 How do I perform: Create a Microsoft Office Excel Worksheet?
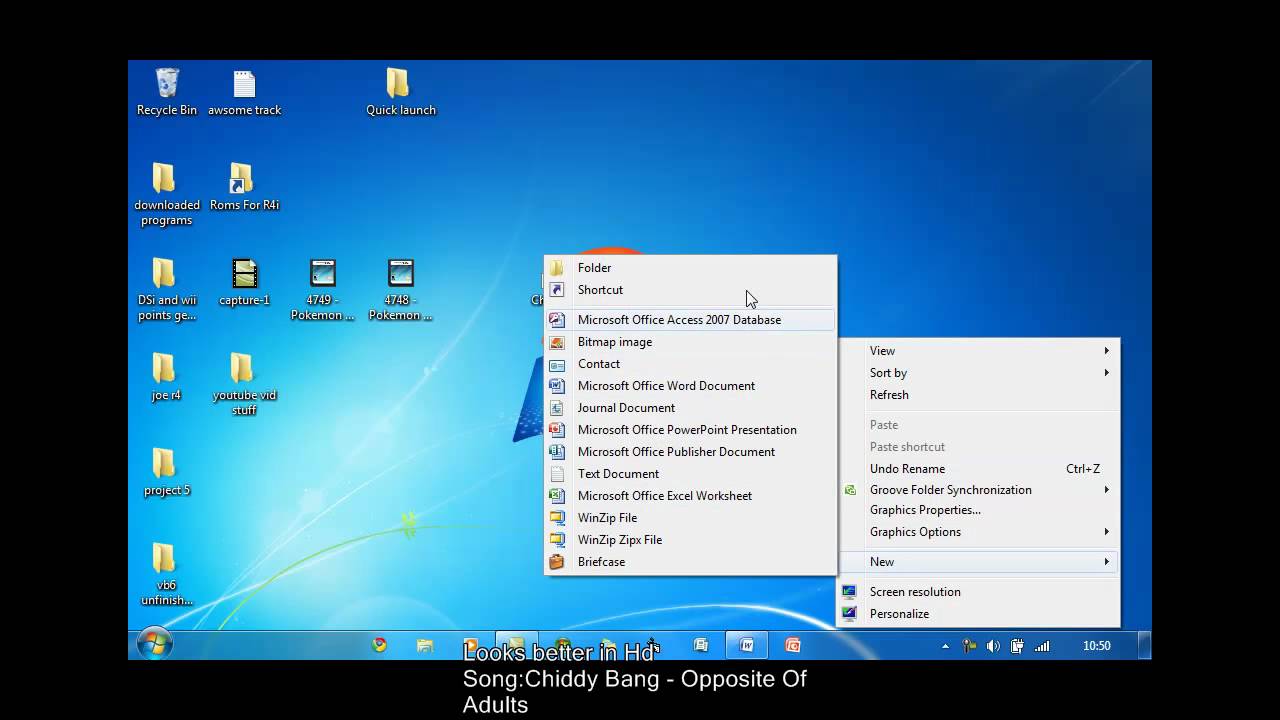690,496
